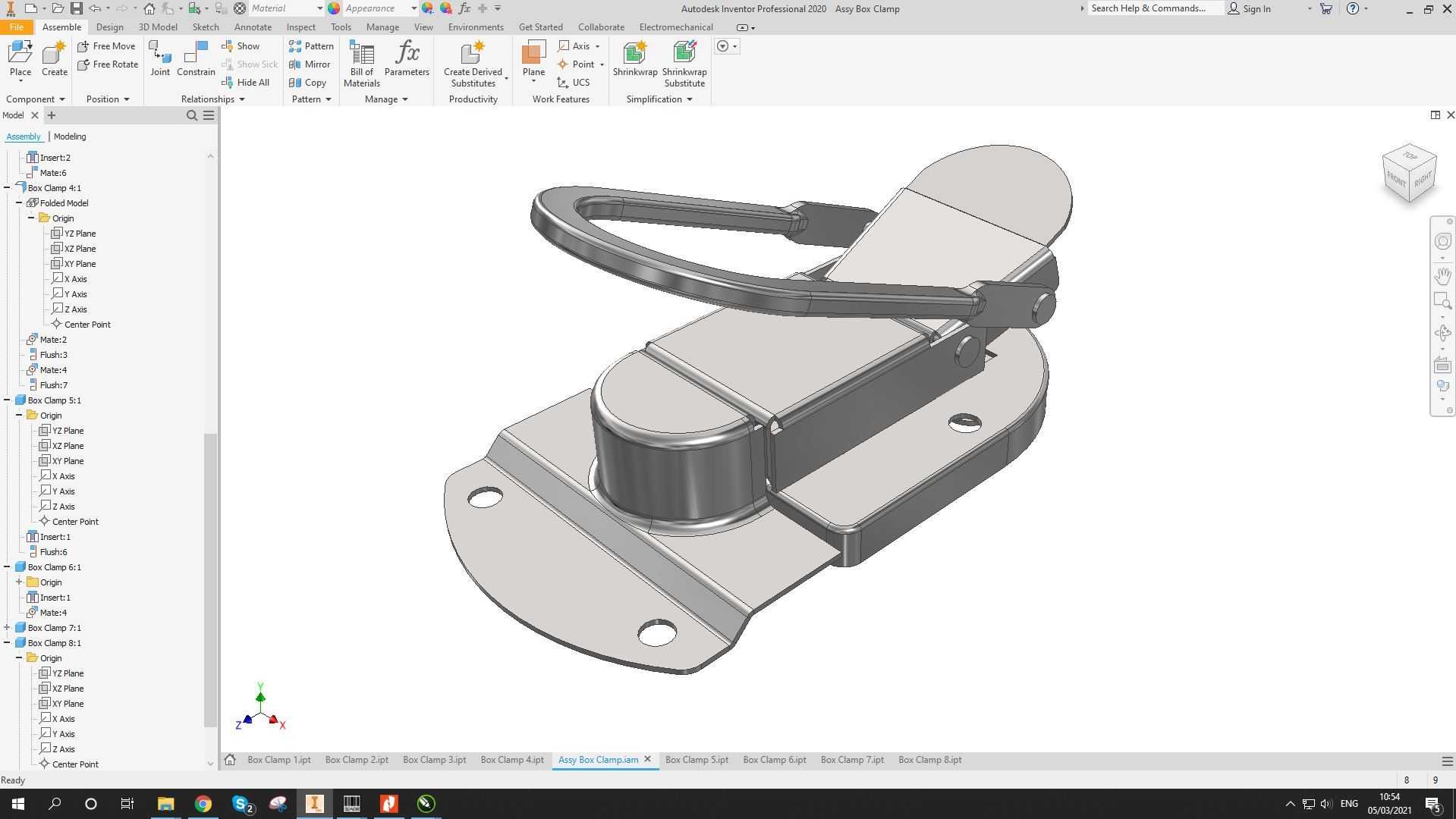Click the Place component tool
Screen dimensions: 1456x819
pos(20,60)
